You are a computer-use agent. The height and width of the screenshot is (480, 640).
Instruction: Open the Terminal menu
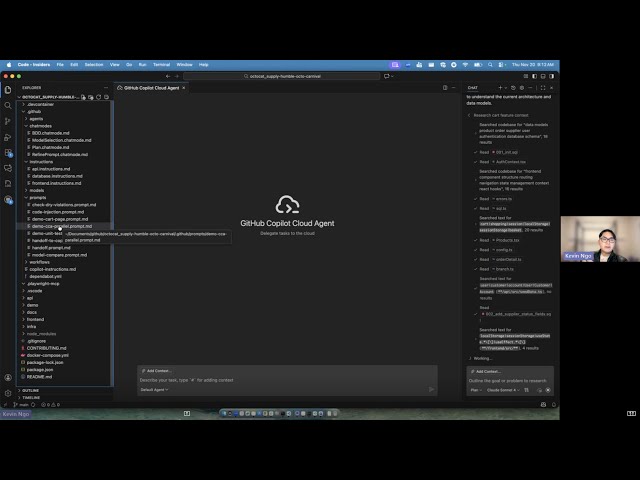(161, 65)
